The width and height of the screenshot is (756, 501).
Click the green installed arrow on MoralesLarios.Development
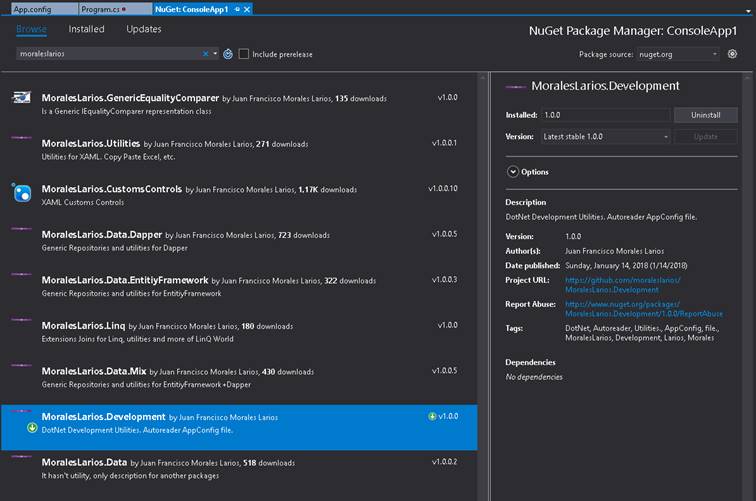(x=32, y=428)
